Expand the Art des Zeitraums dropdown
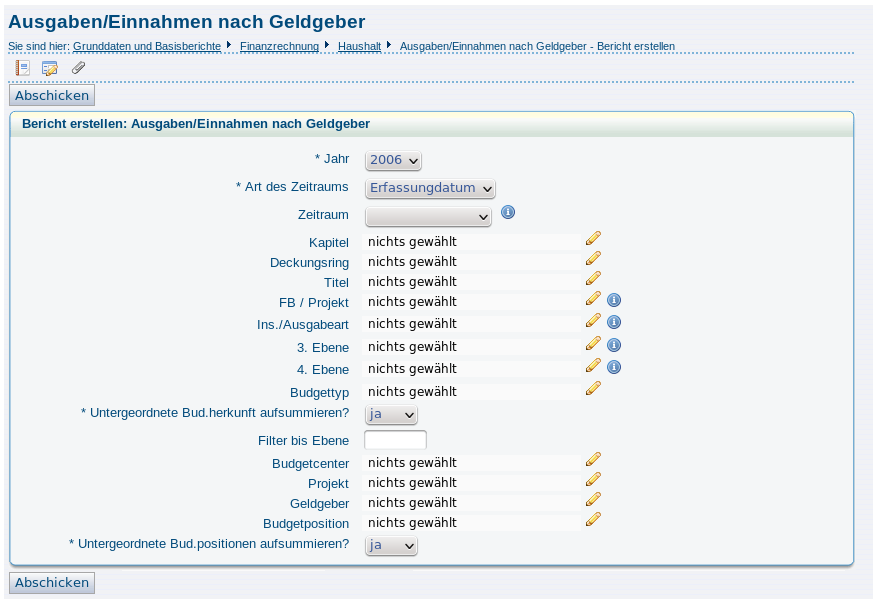The width and height of the screenshot is (879, 609). coord(430,188)
